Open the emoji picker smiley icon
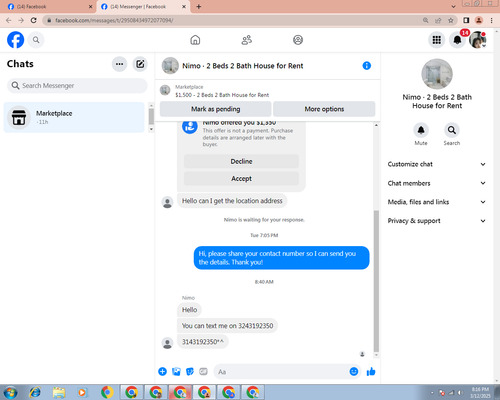Viewport: 500px width, 400px height. click(354, 371)
